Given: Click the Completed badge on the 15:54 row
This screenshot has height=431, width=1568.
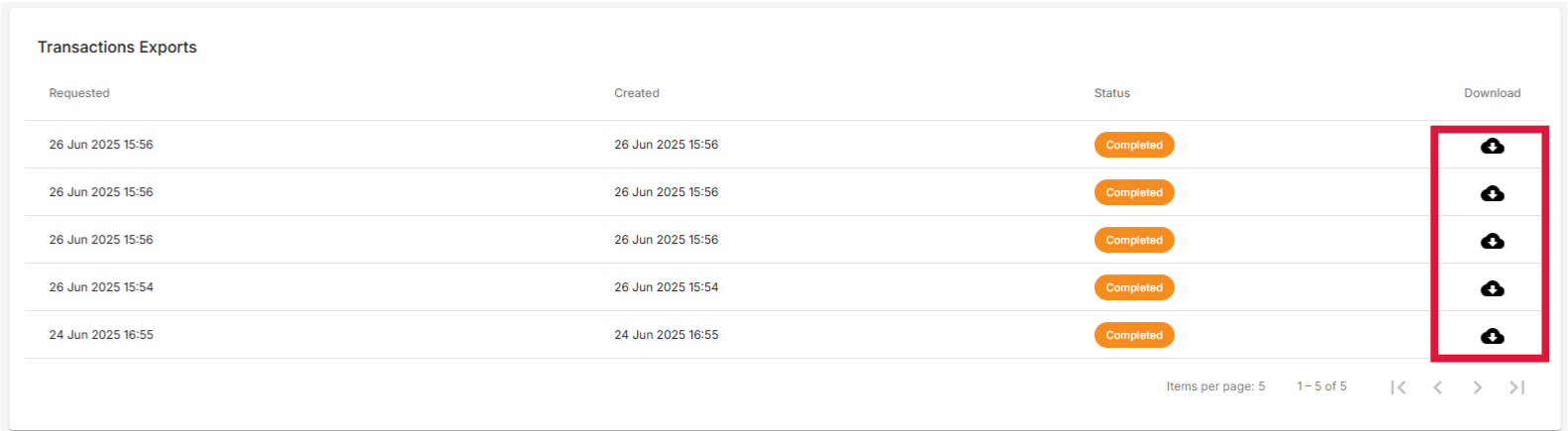Looking at the screenshot, I should tap(1134, 287).
